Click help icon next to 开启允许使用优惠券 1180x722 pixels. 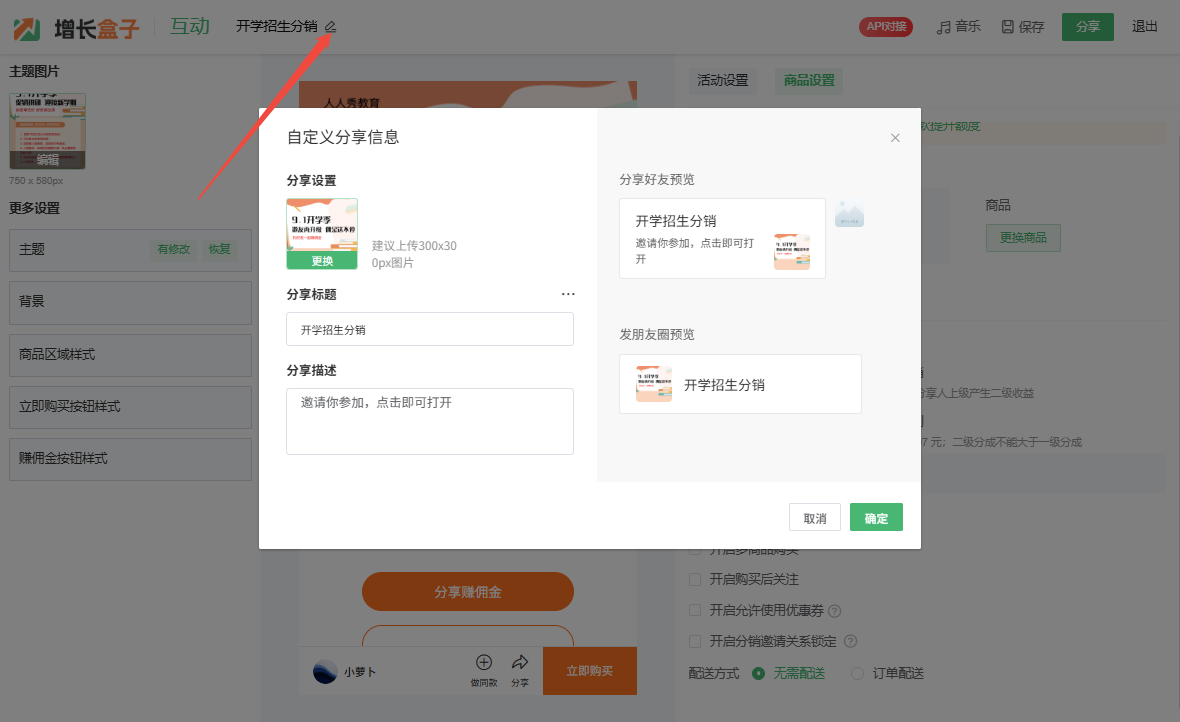point(834,611)
